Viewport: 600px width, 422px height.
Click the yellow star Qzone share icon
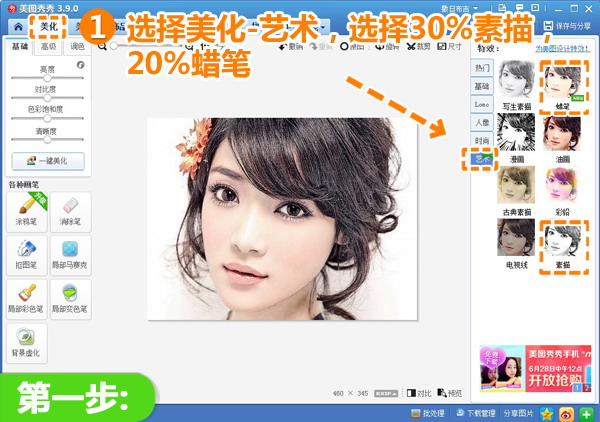point(546,414)
